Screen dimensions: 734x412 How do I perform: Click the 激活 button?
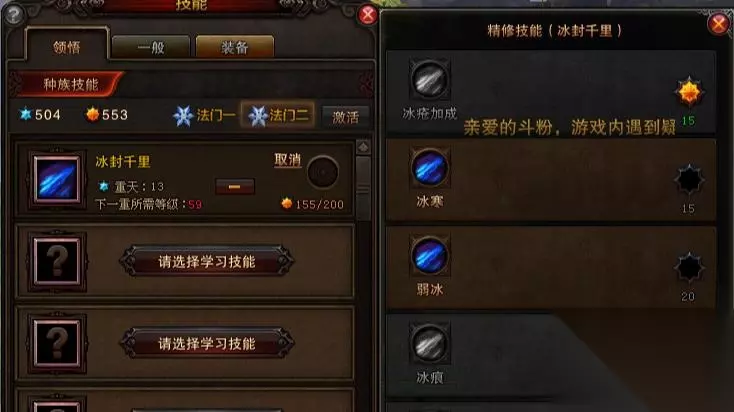click(345, 117)
